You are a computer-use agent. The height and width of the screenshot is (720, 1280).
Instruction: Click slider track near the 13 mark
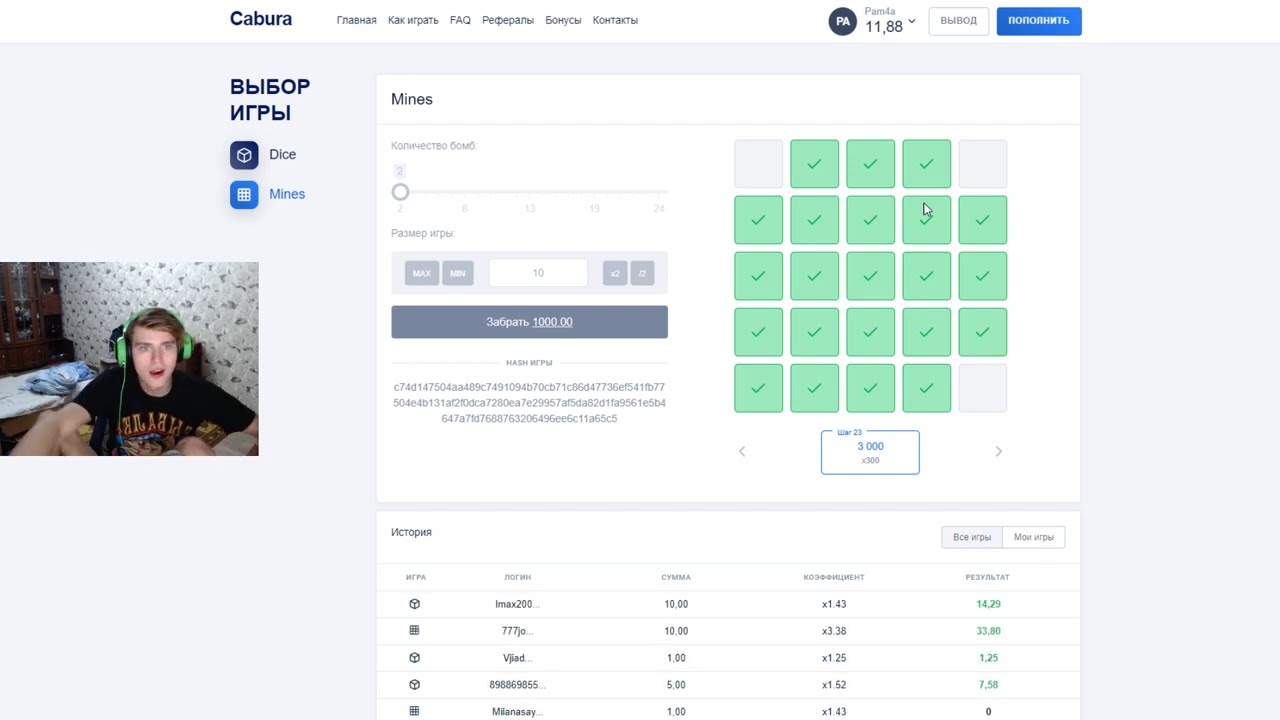point(530,192)
